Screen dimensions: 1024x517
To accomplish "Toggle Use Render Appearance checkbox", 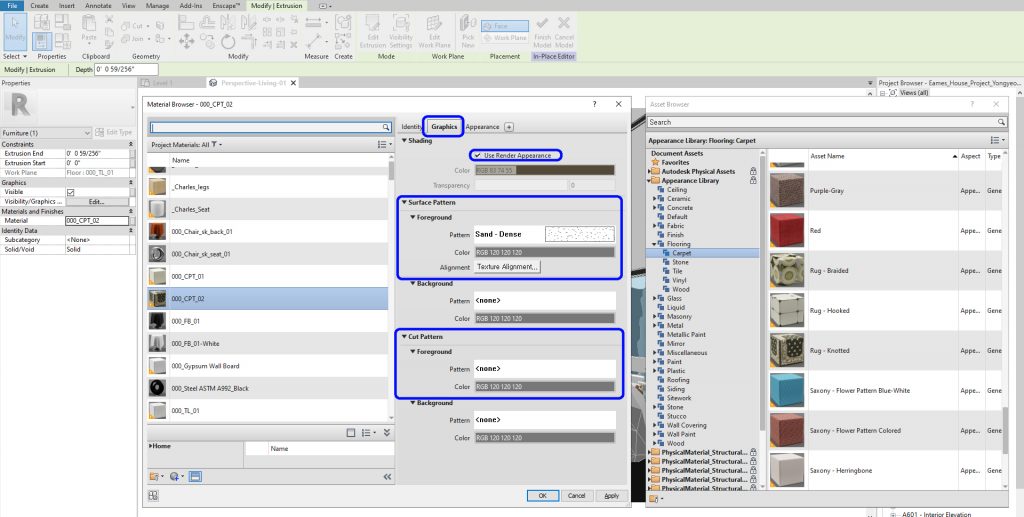I will (x=478, y=155).
